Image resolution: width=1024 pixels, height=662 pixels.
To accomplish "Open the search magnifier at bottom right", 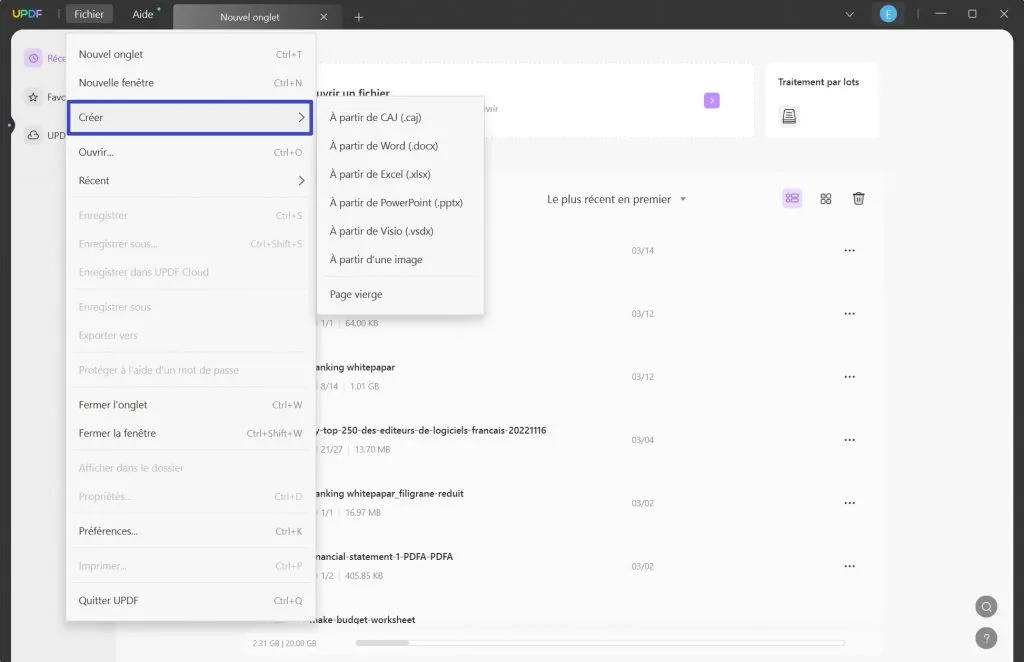I will point(986,606).
